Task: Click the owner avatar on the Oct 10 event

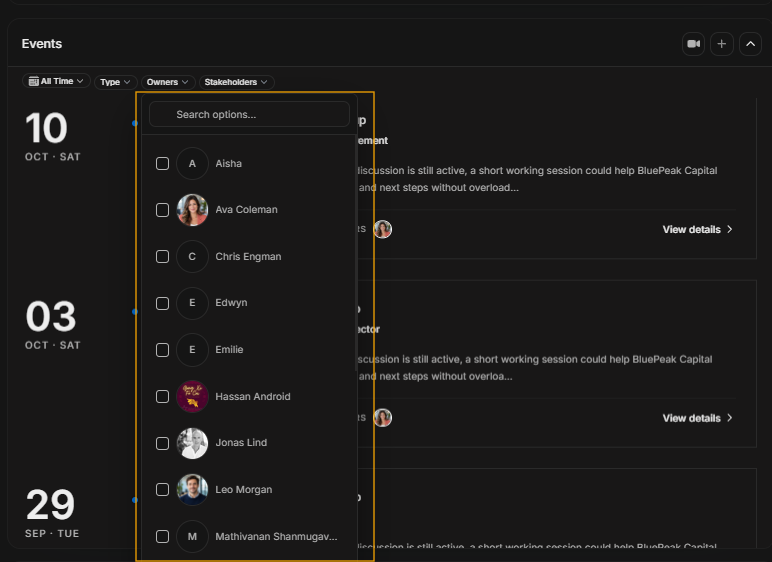Action: [x=383, y=230]
